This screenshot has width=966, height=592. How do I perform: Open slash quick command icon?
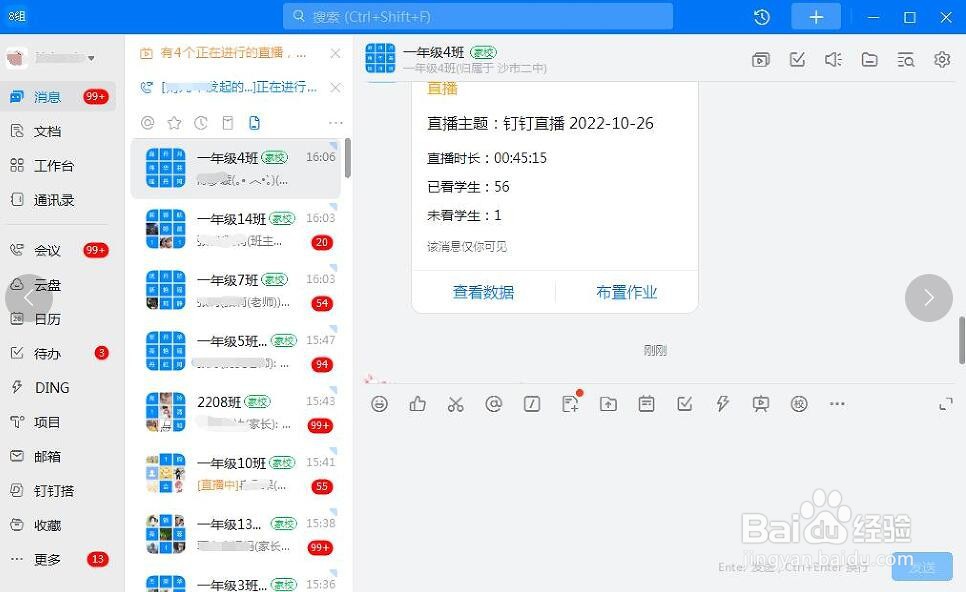pos(532,404)
